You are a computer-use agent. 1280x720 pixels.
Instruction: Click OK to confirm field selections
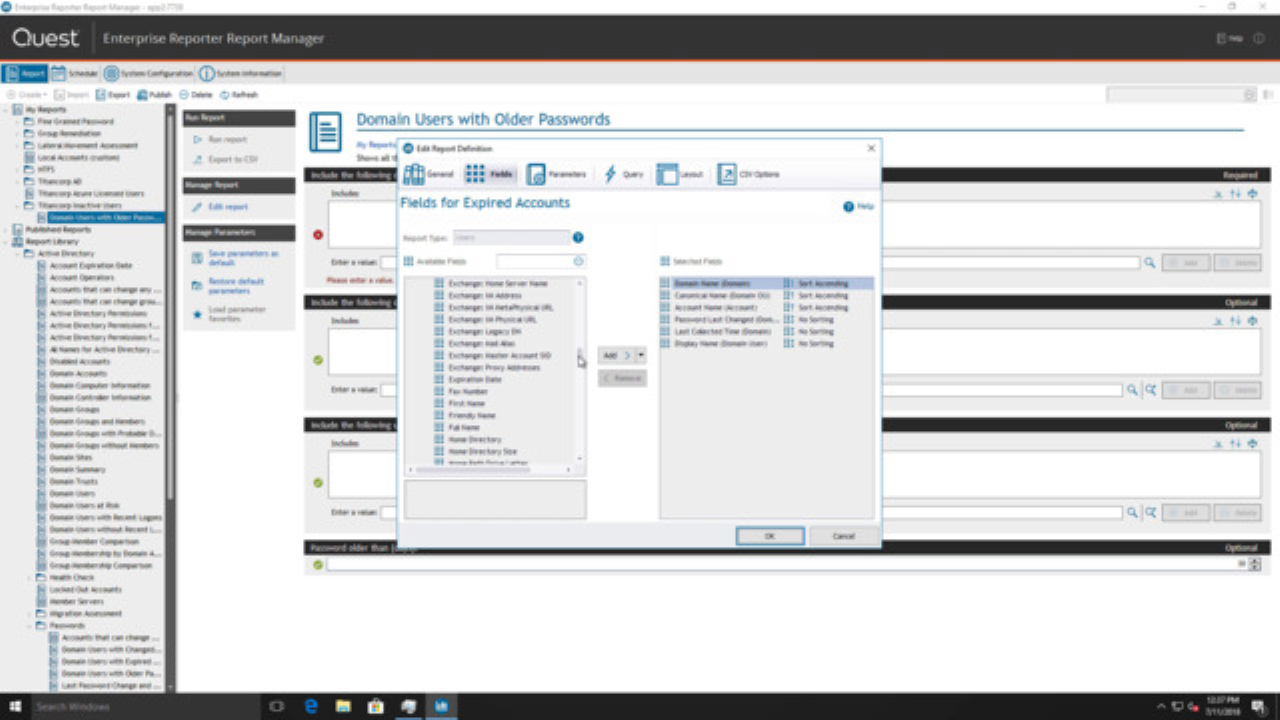pos(769,535)
